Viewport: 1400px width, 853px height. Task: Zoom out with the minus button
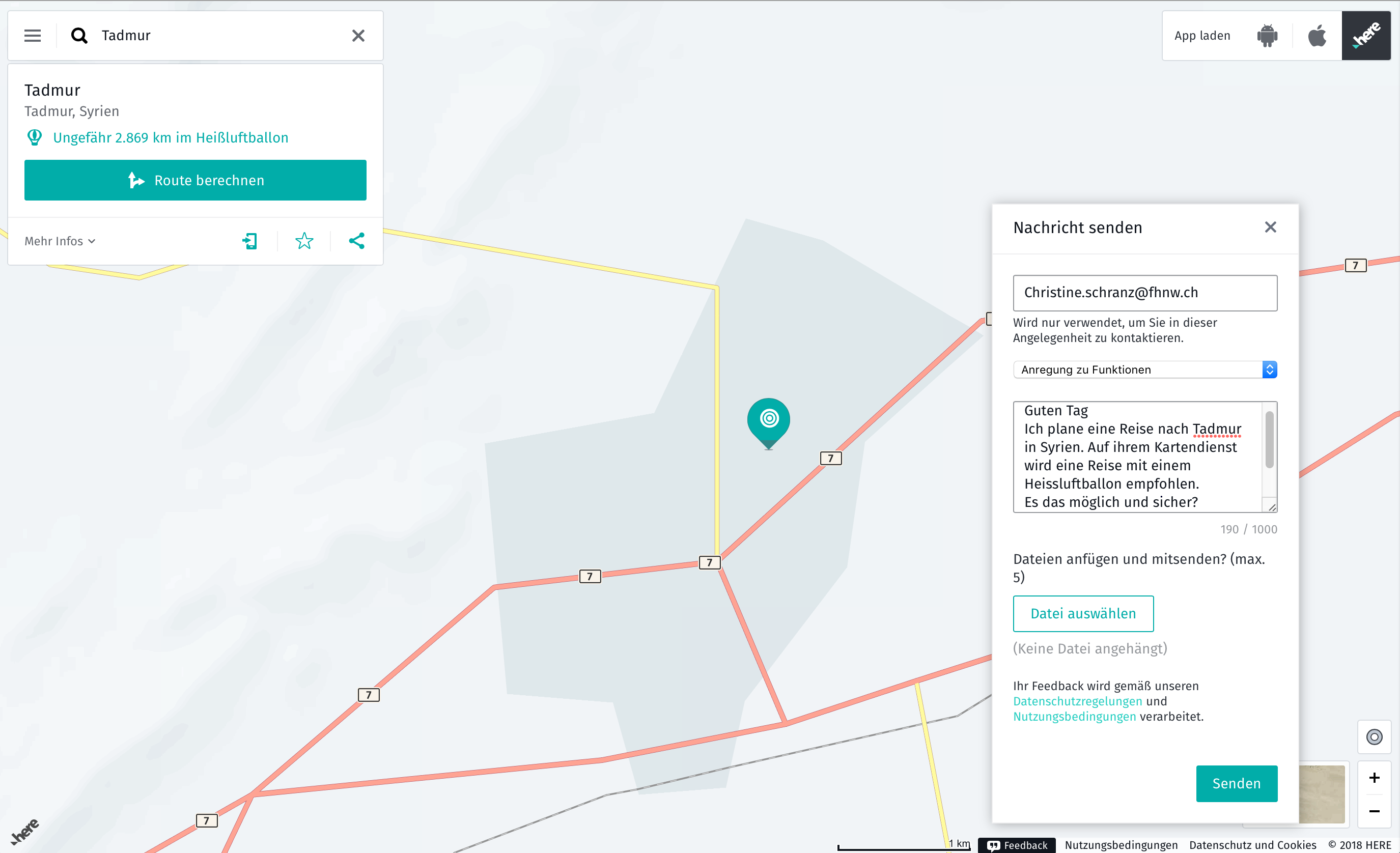(1374, 810)
